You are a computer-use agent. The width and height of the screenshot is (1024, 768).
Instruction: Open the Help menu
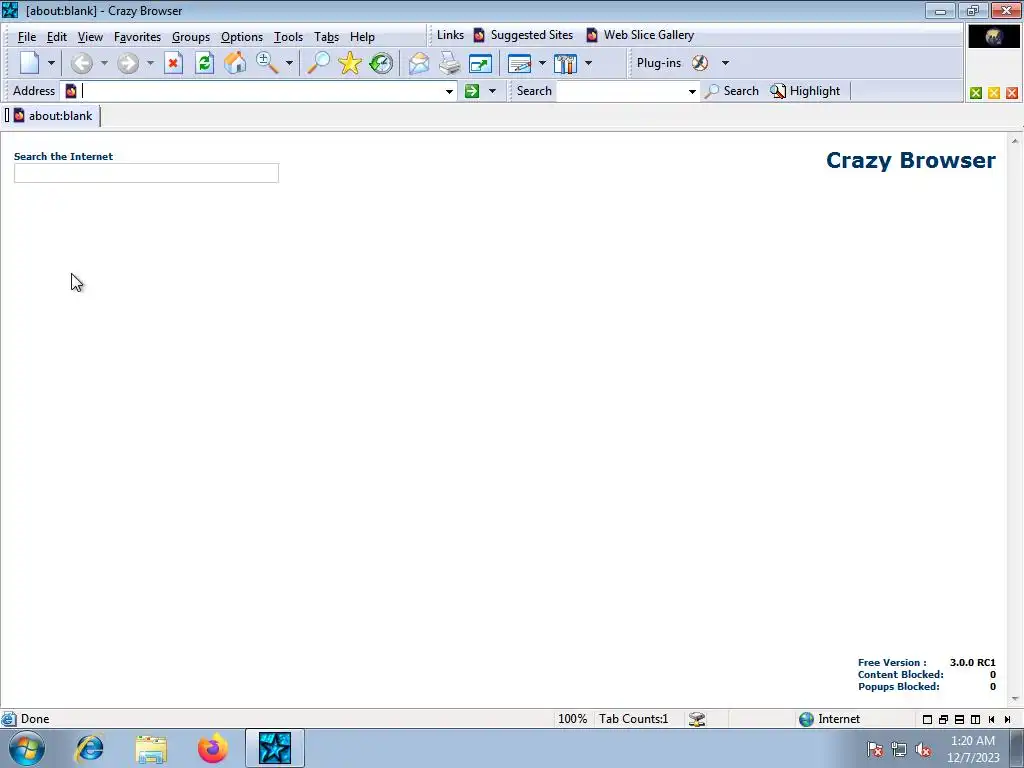coord(362,37)
